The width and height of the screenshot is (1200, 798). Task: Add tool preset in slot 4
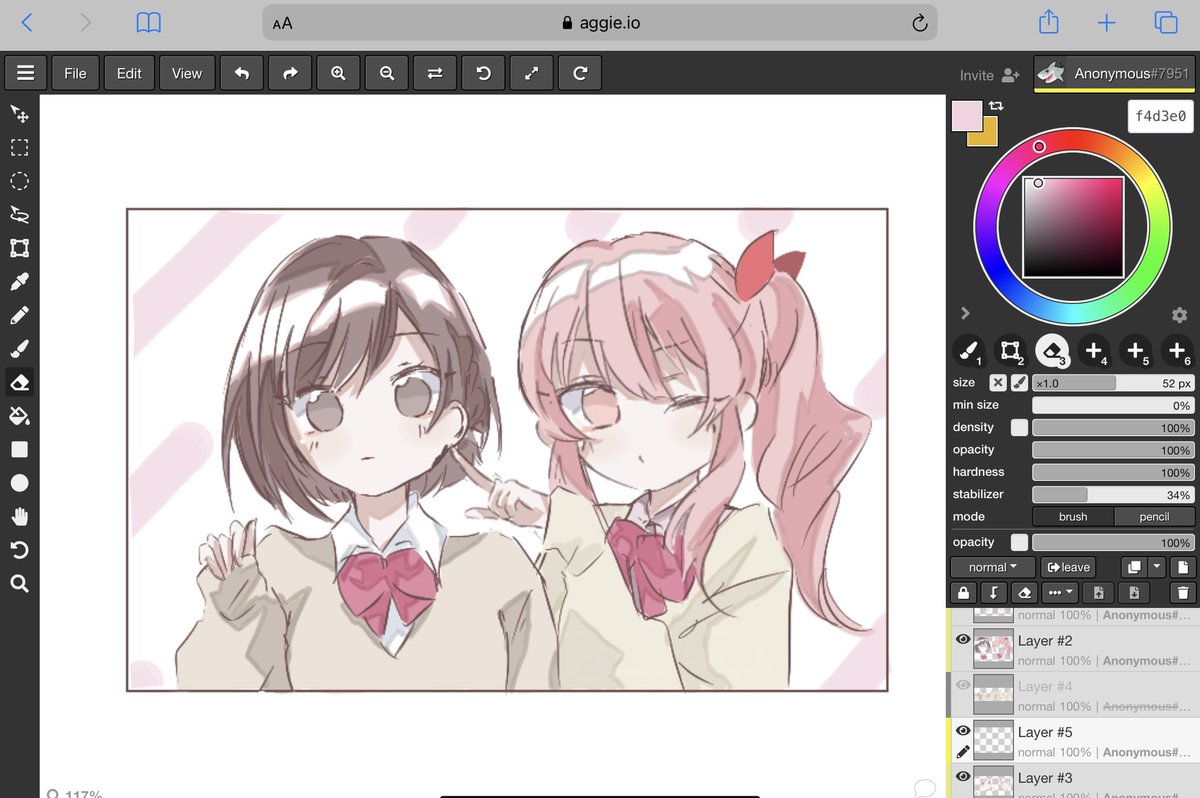[1094, 351]
